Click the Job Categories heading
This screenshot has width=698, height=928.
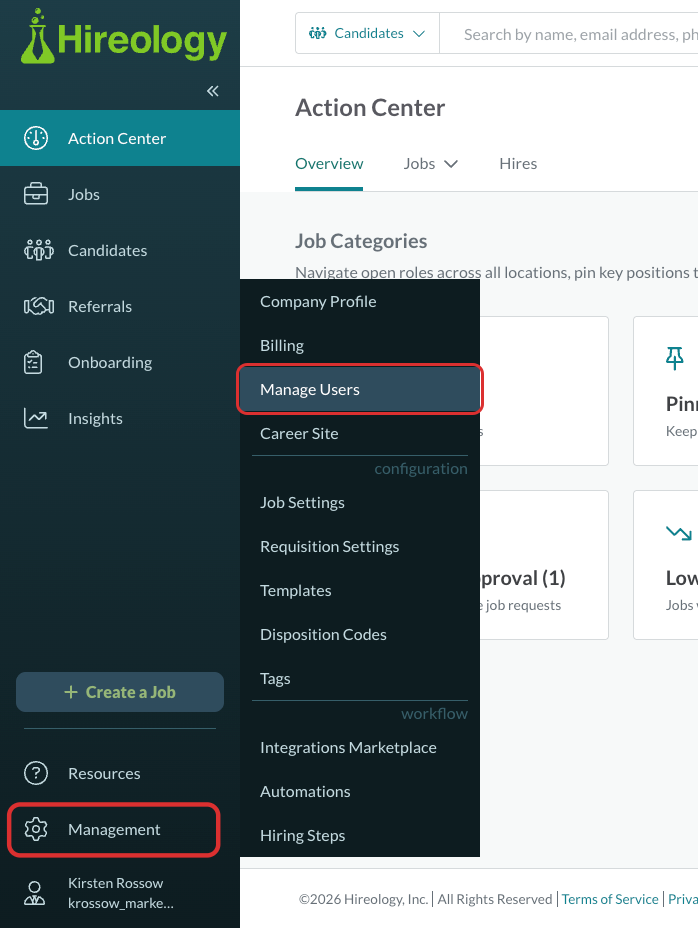361,241
